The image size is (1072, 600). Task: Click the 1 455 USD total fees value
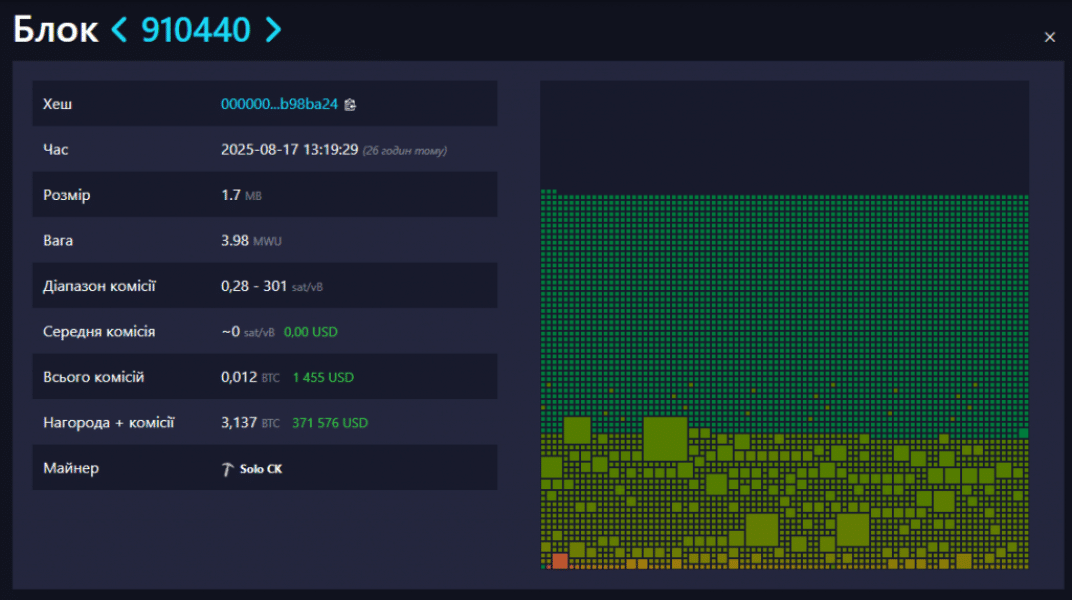[323, 378]
